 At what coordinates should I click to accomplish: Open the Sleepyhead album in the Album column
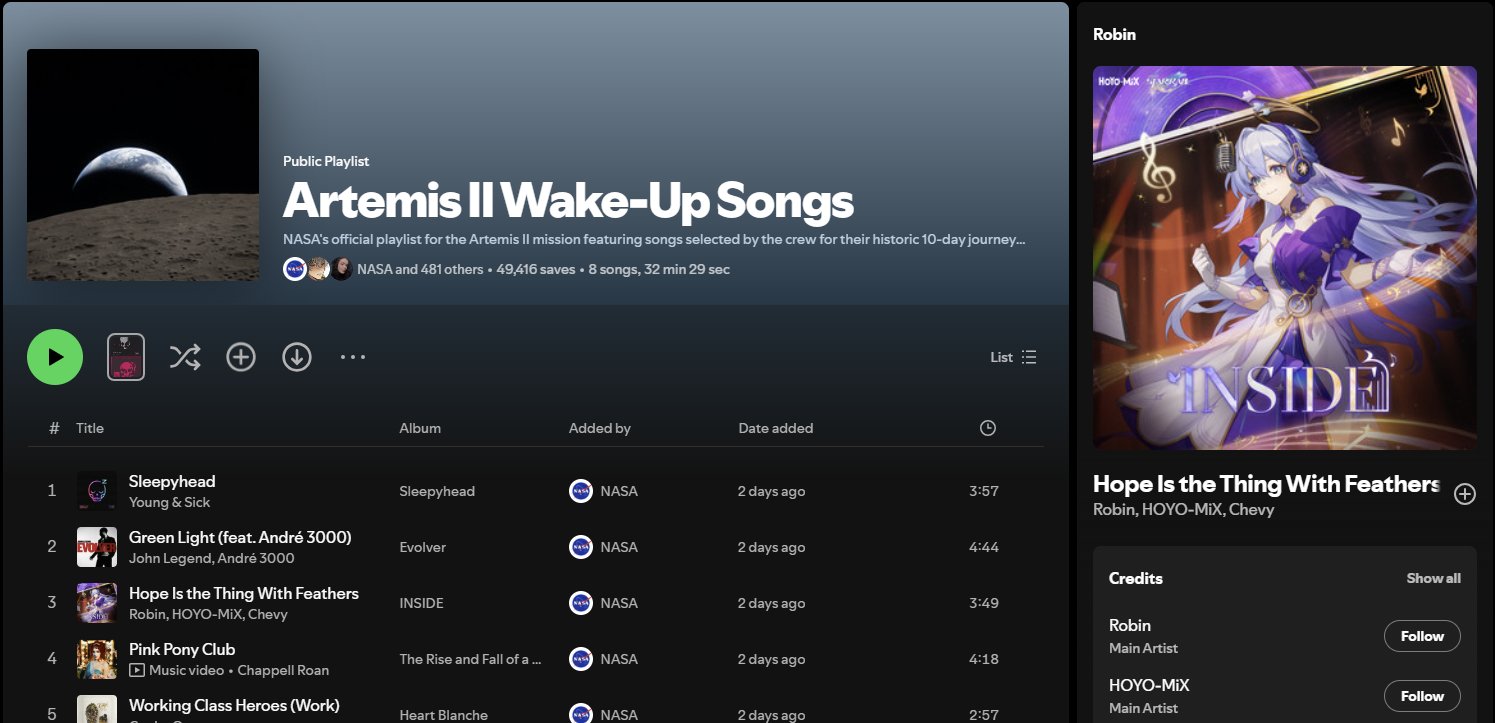[x=437, y=491]
